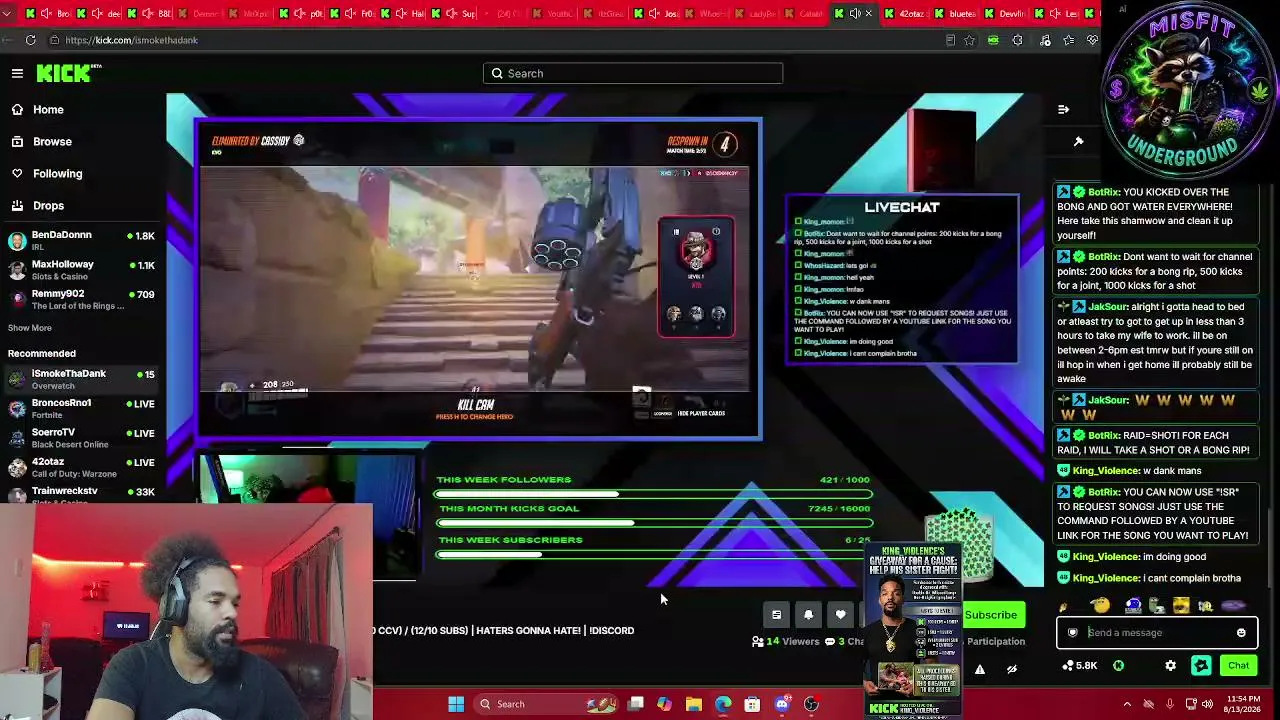Open recommended channel iSmokeThaDank
This screenshot has height=720, width=1280.
(x=82, y=379)
